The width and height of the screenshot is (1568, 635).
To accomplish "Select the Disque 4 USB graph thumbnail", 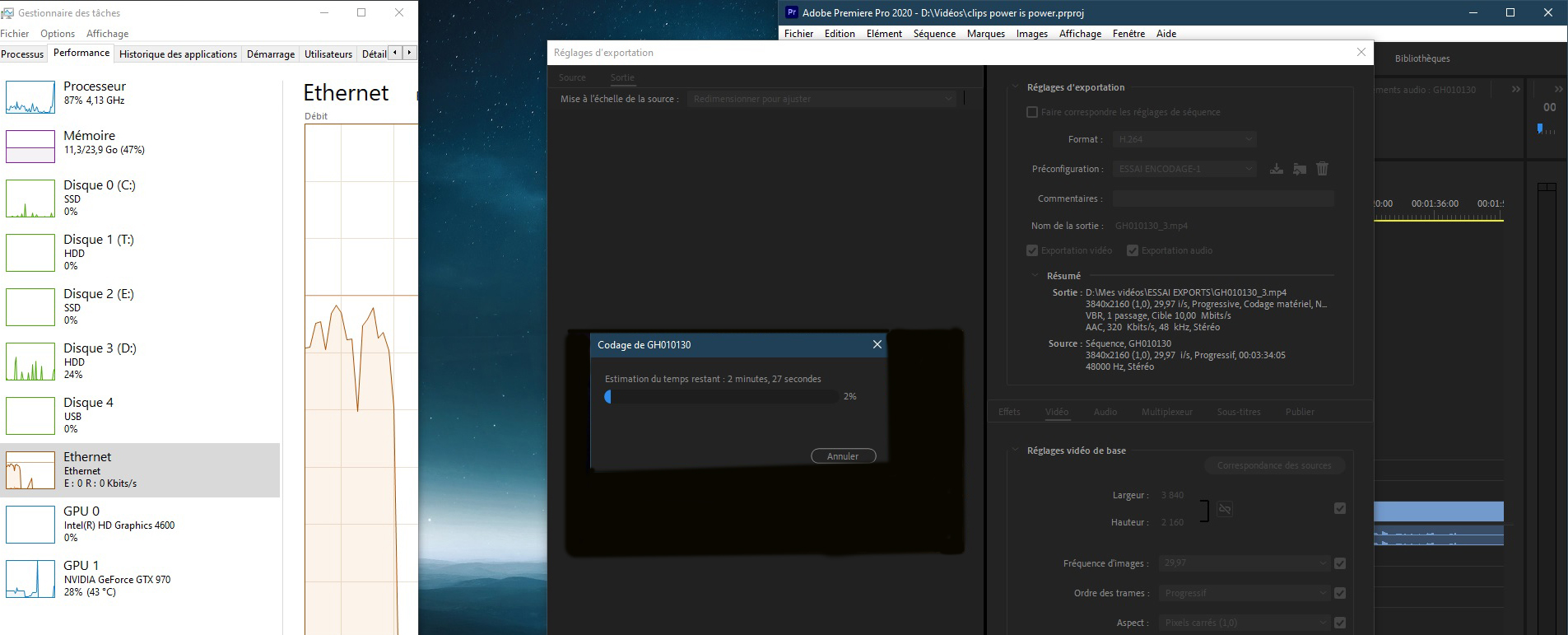I will tap(30, 416).
